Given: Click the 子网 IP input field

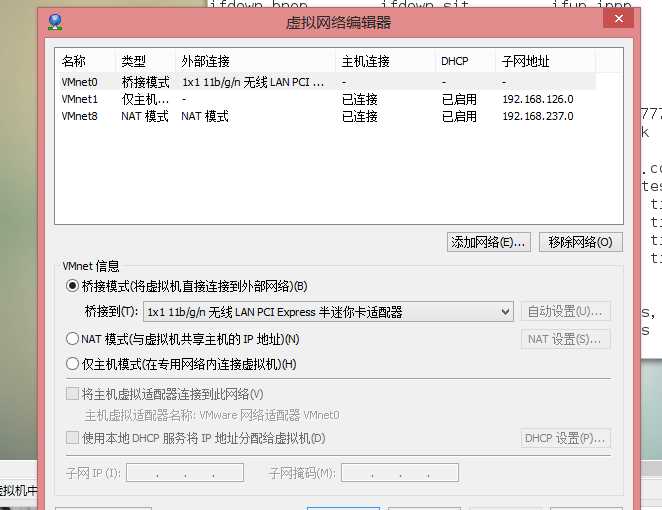Looking at the screenshot, I should click(x=185, y=472).
